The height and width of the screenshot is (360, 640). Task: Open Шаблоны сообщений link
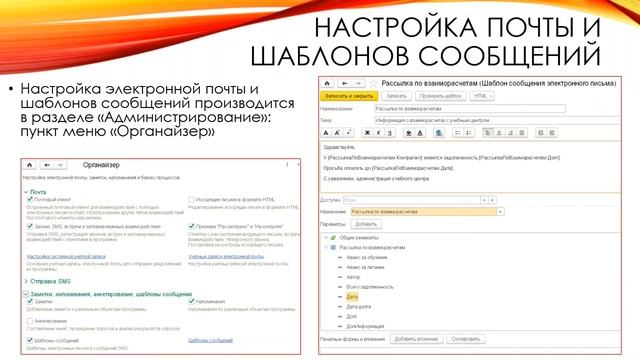coord(210,340)
